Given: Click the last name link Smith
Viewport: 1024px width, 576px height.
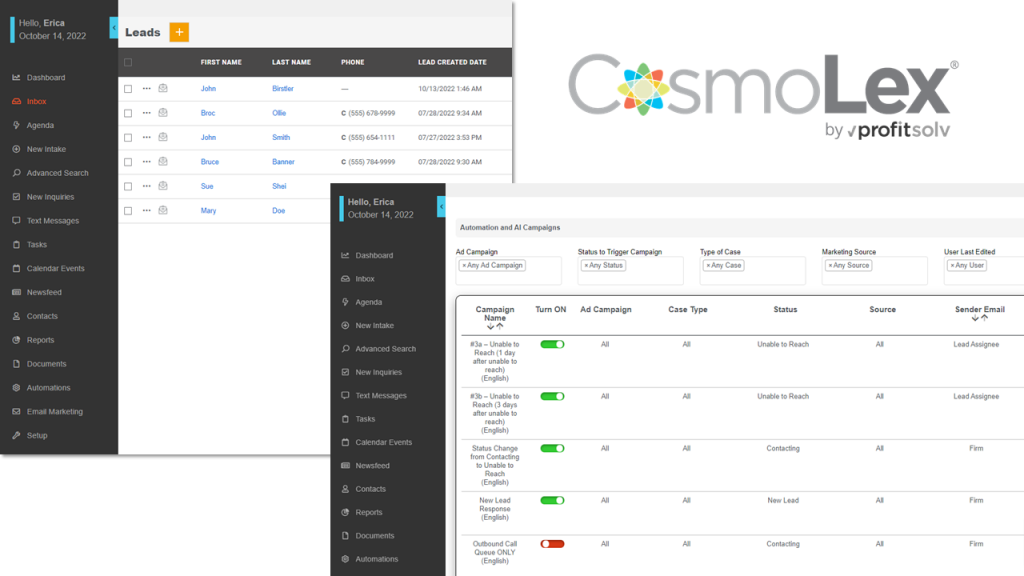Looking at the screenshot, I should pos(281,138).
